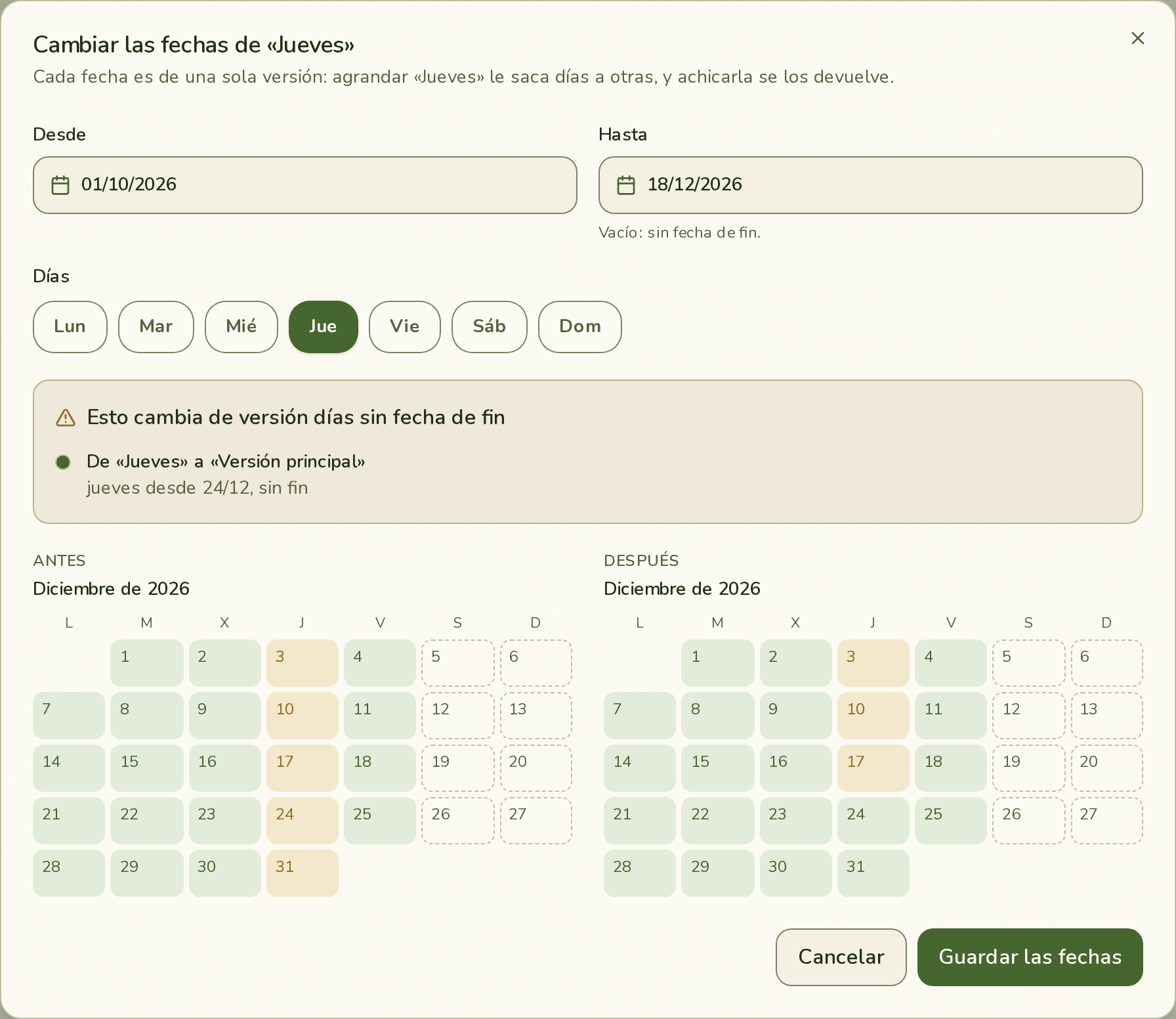Close the dialog with the X icon
1176x1019 pixels.
(x=1138, y=38)
